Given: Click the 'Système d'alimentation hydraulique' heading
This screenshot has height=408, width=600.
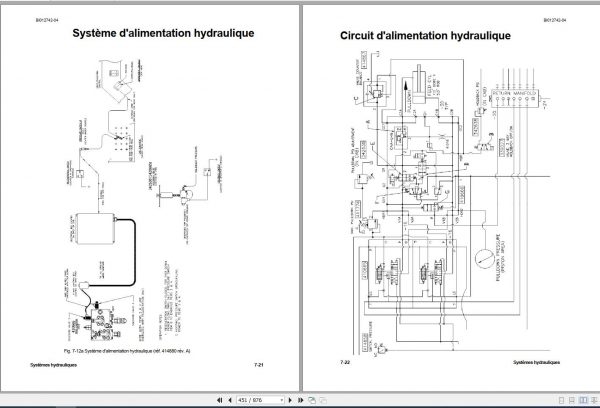Looking at the screenshot, I should coord(163,33).
